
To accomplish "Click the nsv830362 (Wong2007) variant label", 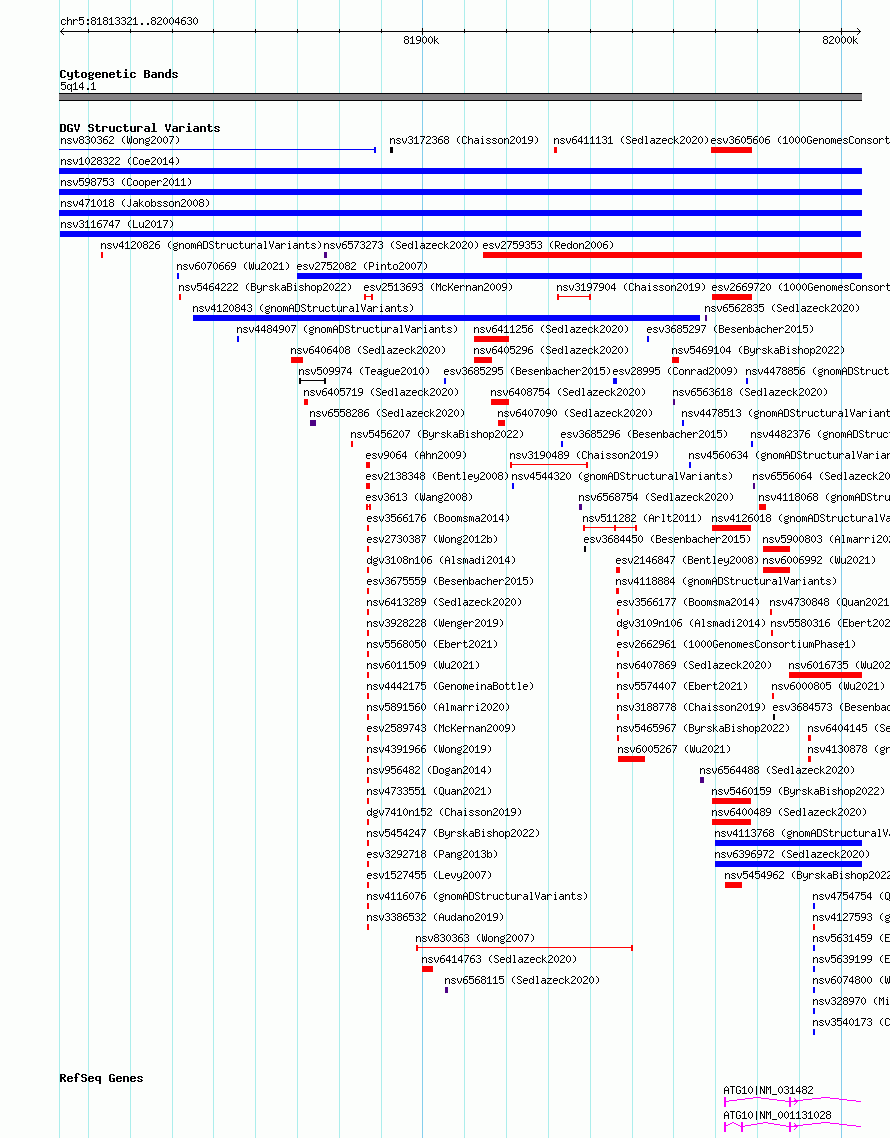I will pyautogui.click(x=120, y=141).
